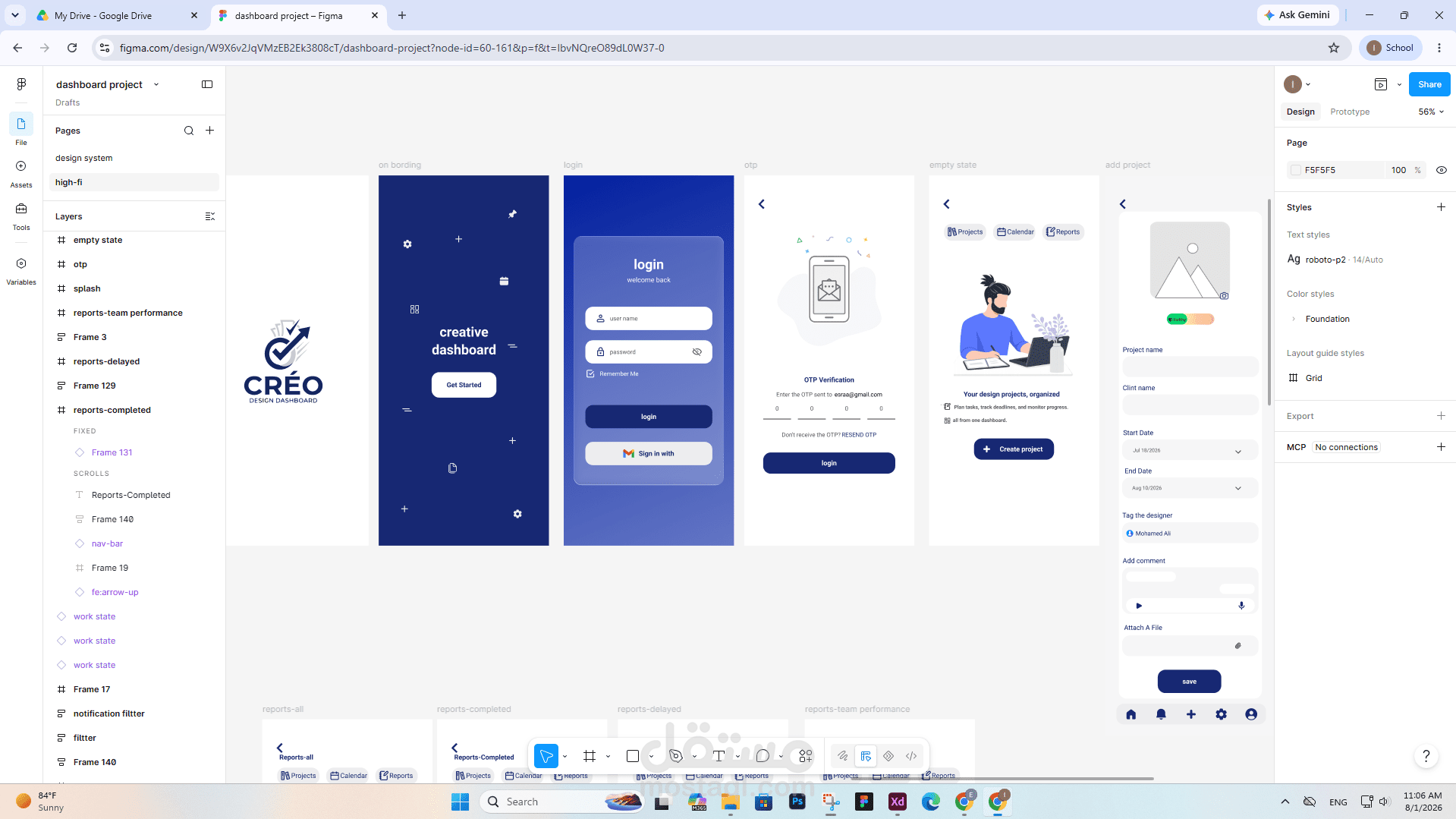Screen dimensions: 1456x819
Task: Click save button in add project frame
Action: click(x=1189, y=682)
